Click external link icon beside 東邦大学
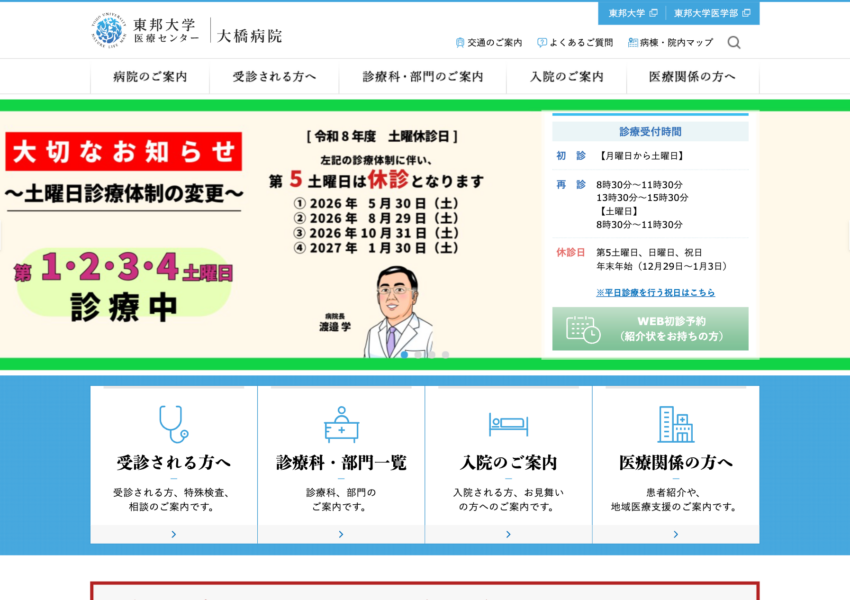850x600 pixels. tap(653, 13)
